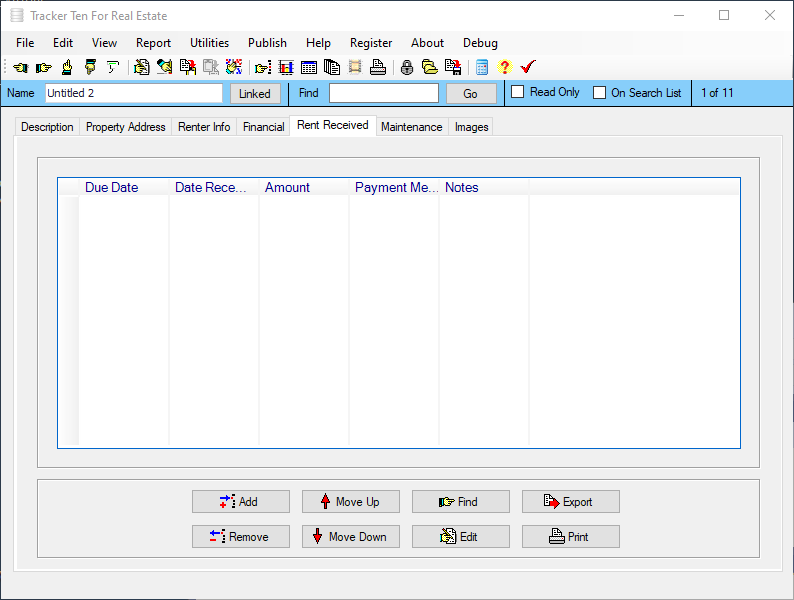Image resolution: width=794 pixels, height=600 pixels.
Task: Click the Remove button
Action: point(241,537)
